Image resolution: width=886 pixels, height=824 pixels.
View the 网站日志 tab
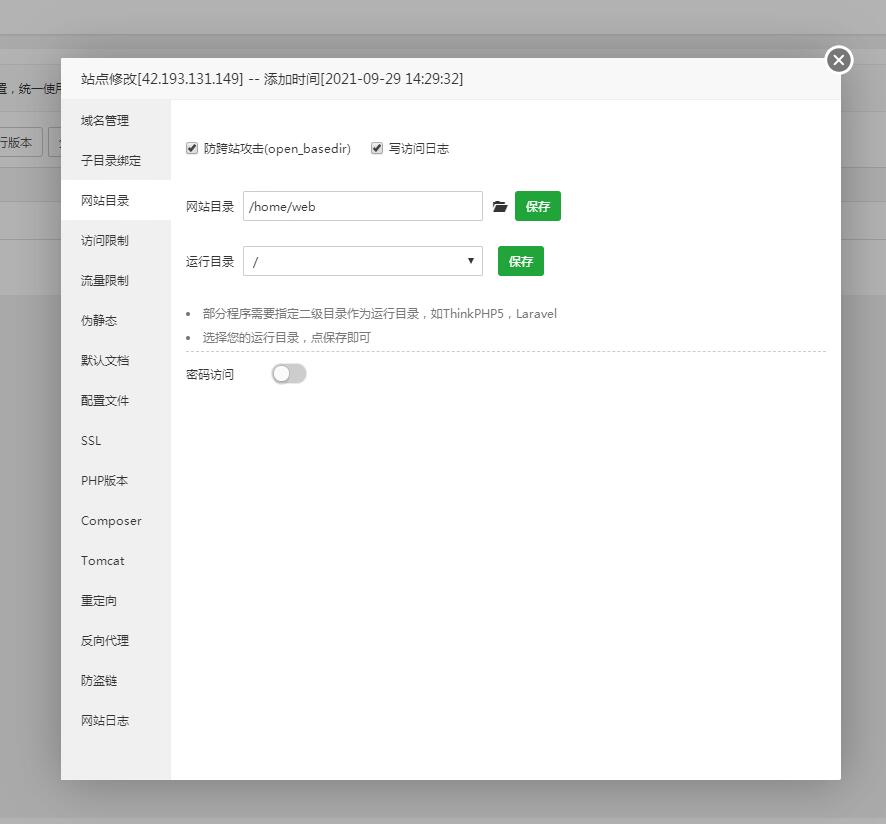tap(105, 721)
